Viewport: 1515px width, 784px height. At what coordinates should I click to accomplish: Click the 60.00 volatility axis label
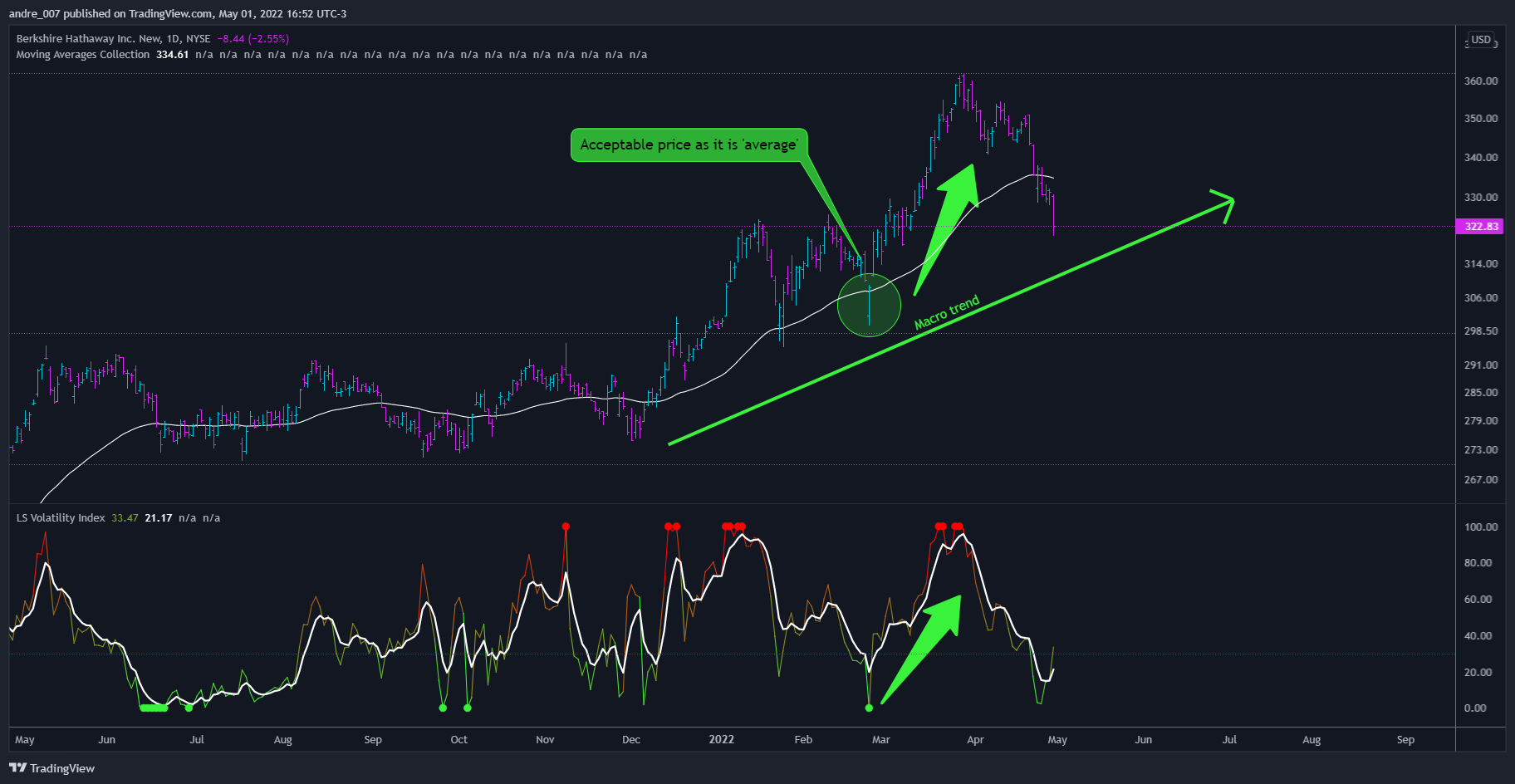pos(1478,600)
